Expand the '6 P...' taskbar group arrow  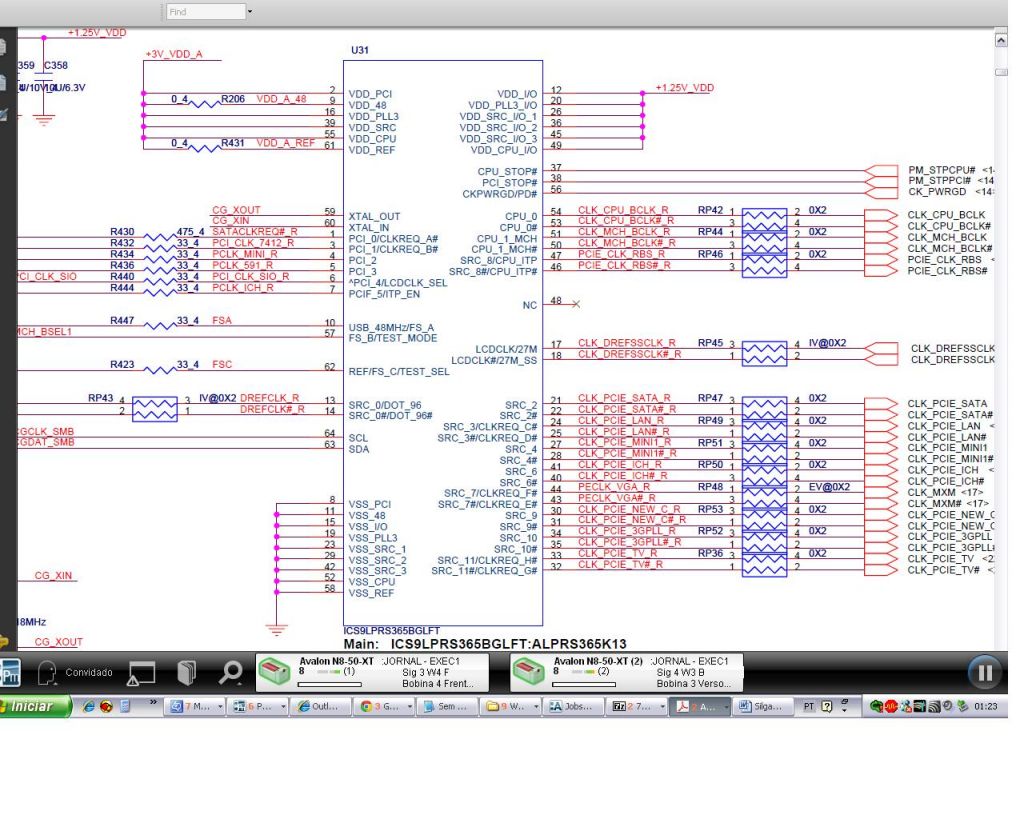(x=283, y=707)
